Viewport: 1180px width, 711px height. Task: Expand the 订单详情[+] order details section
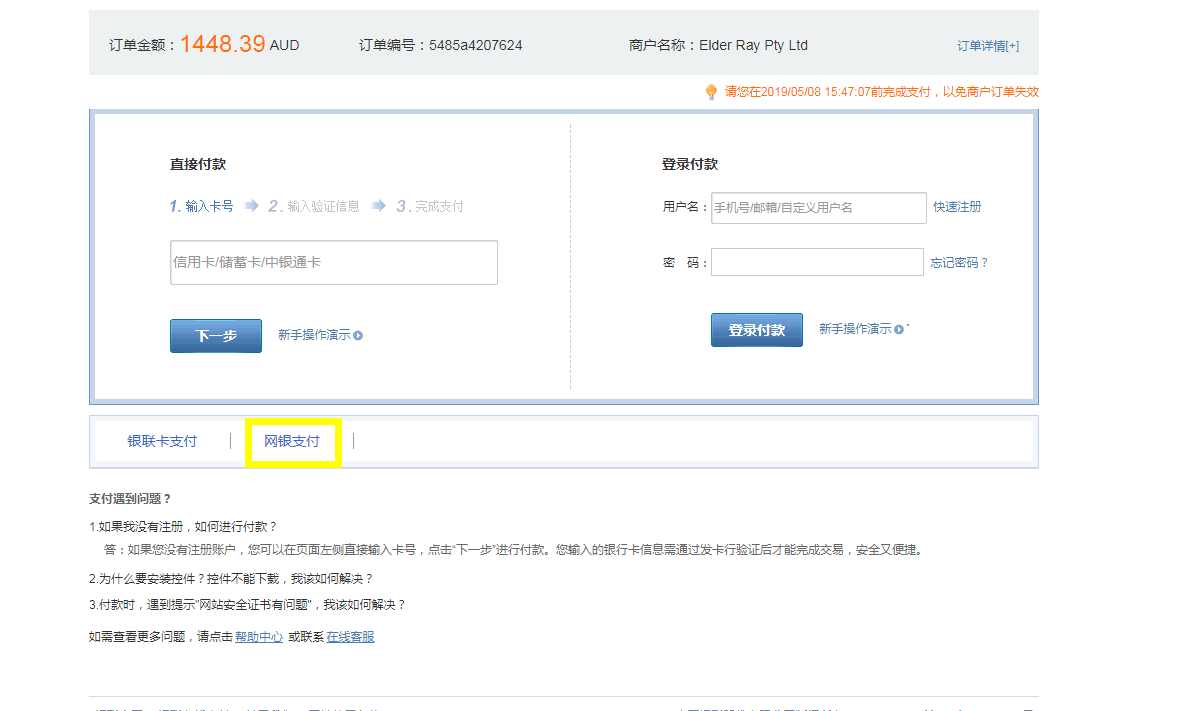pos(987,45)
